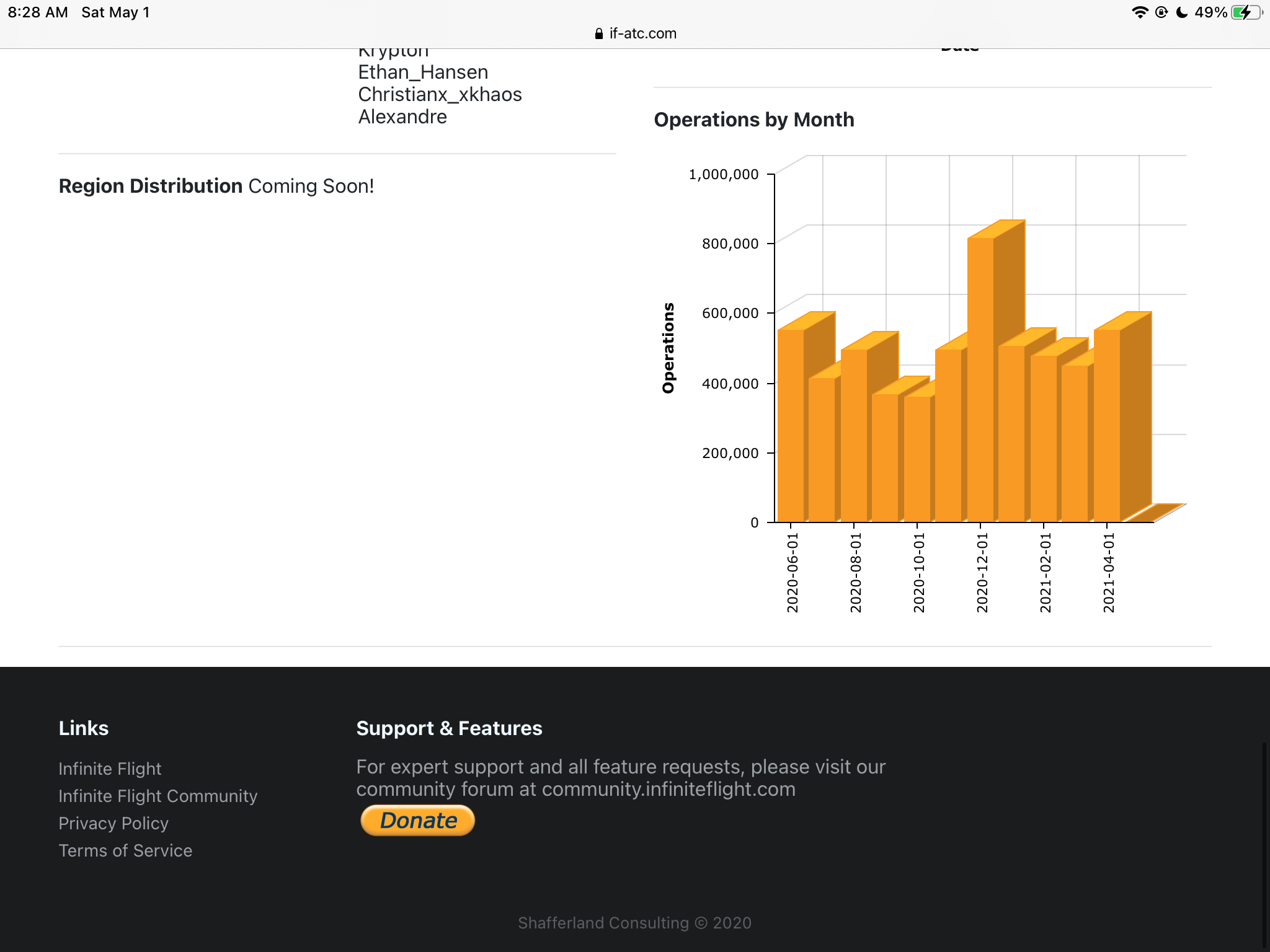Tap the 8:28 AM clock in status bar

(38, 12)
